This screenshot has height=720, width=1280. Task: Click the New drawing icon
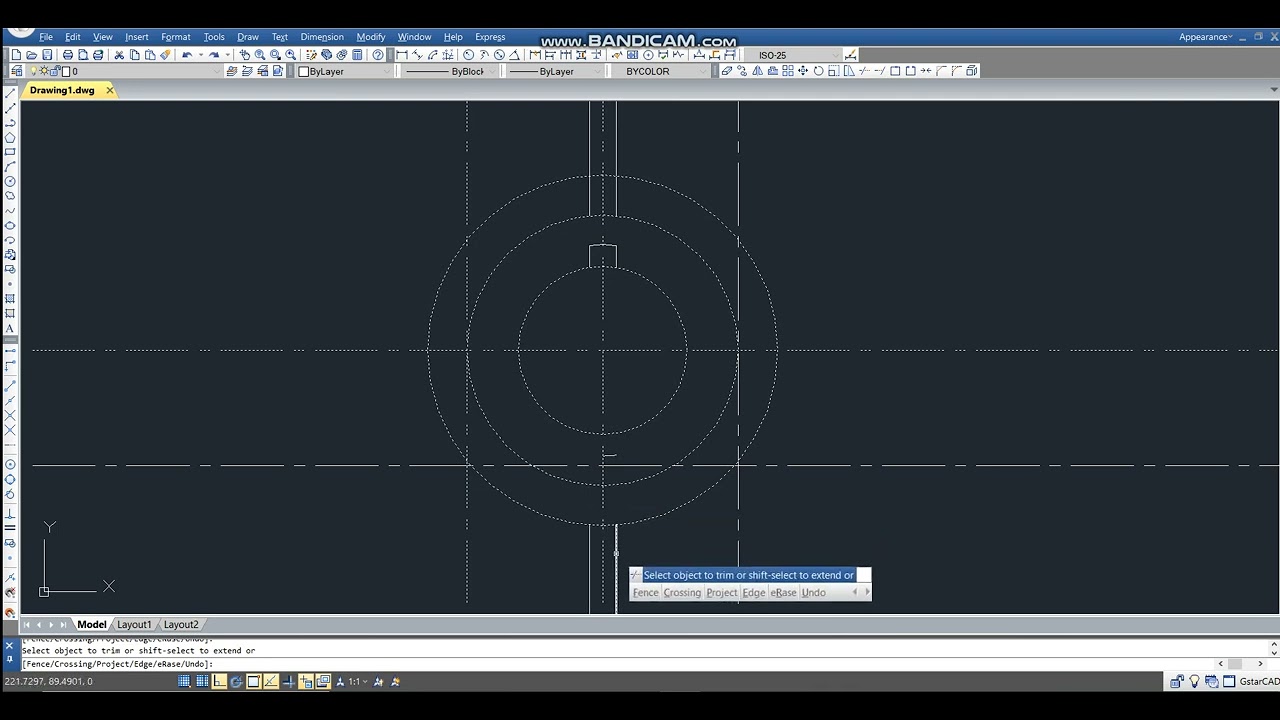coord(16,55)
